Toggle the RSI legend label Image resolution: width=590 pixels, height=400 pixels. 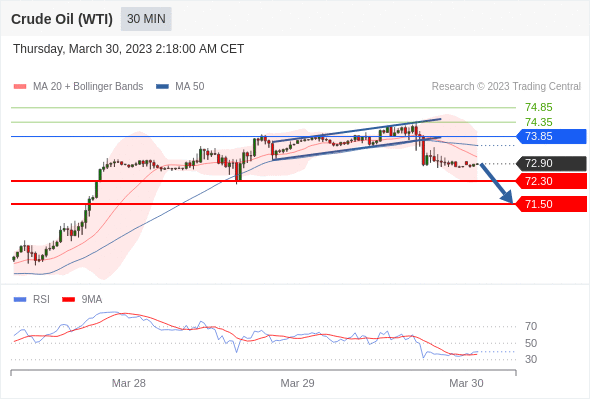coord(41,300)
